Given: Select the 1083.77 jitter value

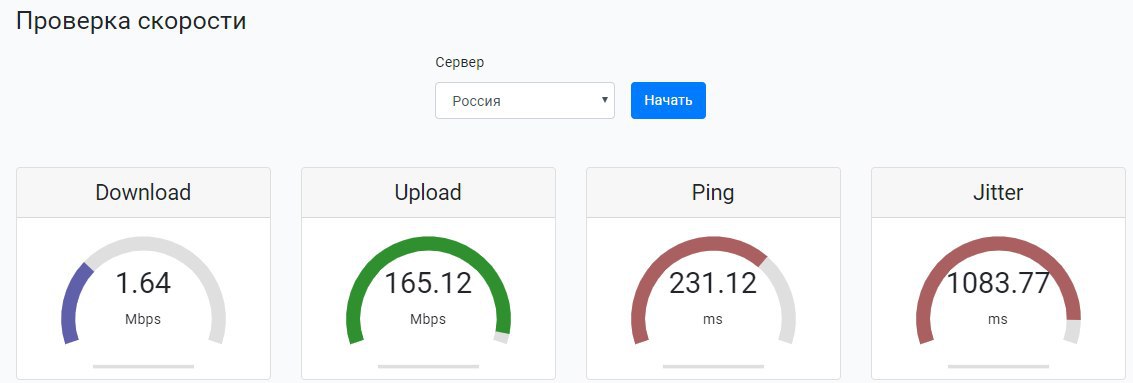Looking at the screenshot, I should point(998,283).
